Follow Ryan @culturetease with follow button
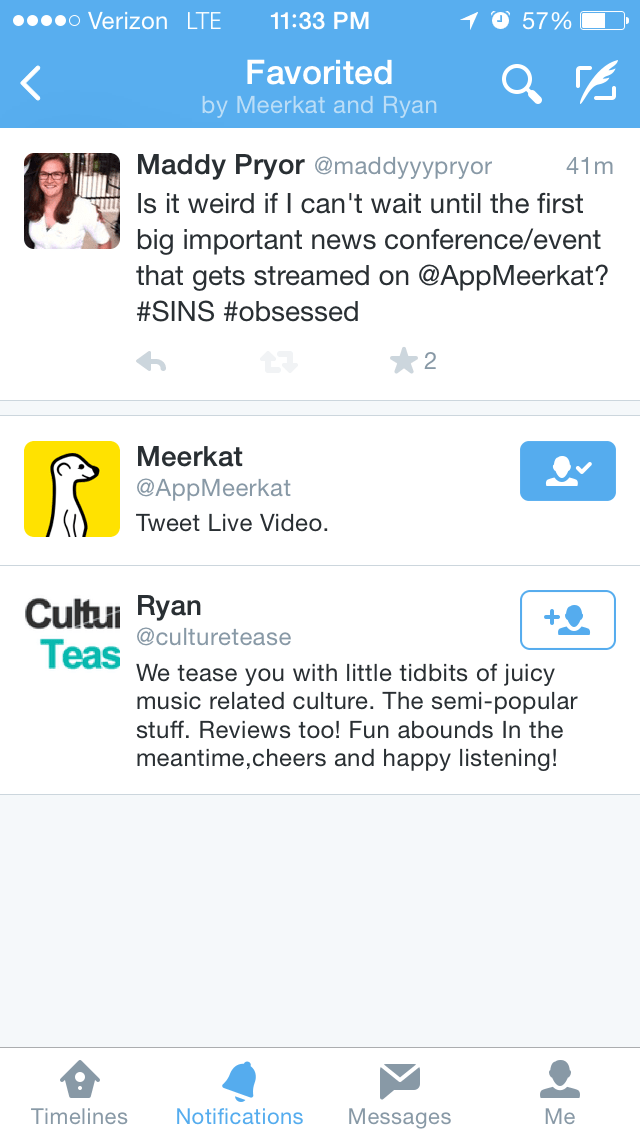The image size is (640, 1136). point(567,620)
